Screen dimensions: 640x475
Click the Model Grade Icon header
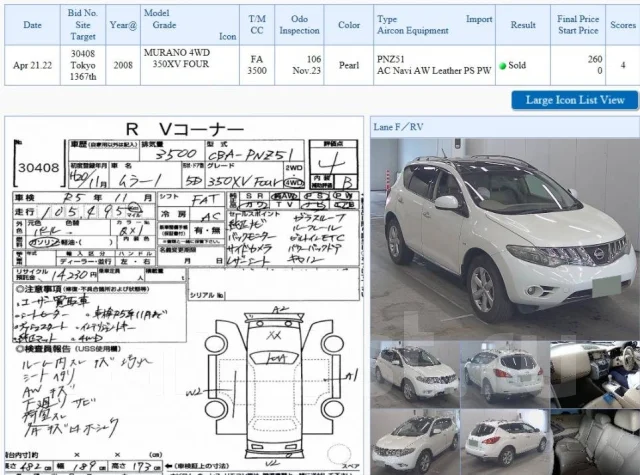[x=190, y=25]
